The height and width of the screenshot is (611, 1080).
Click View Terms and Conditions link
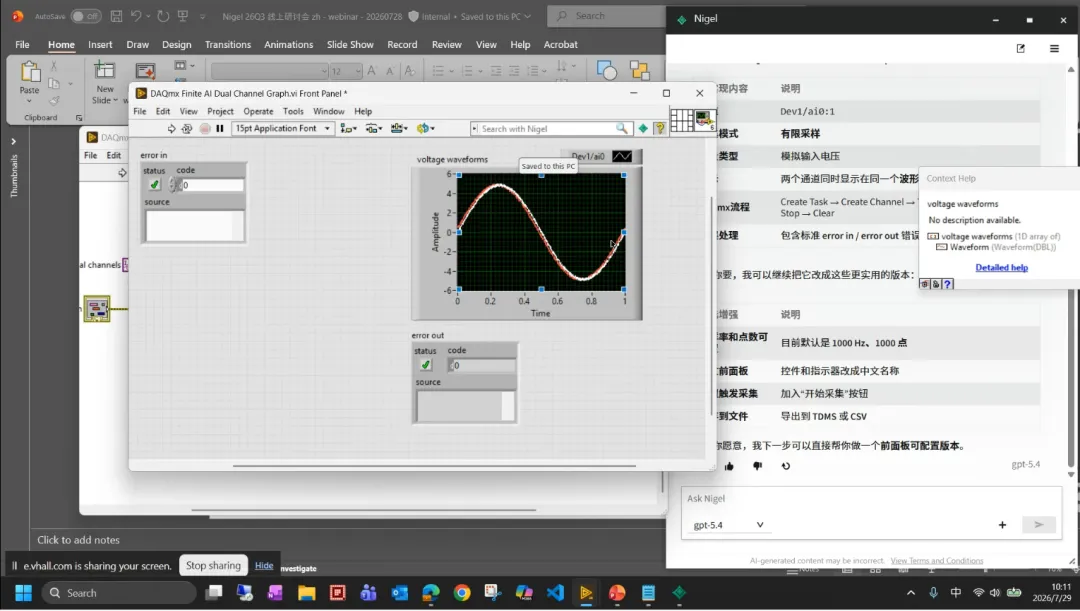coord(937,561)
